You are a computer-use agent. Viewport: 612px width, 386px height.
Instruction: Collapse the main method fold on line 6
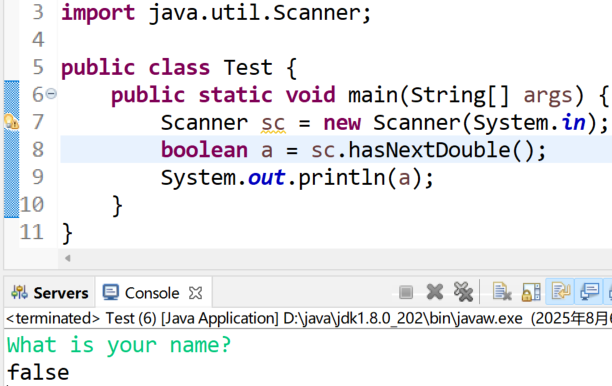[51, 94]
